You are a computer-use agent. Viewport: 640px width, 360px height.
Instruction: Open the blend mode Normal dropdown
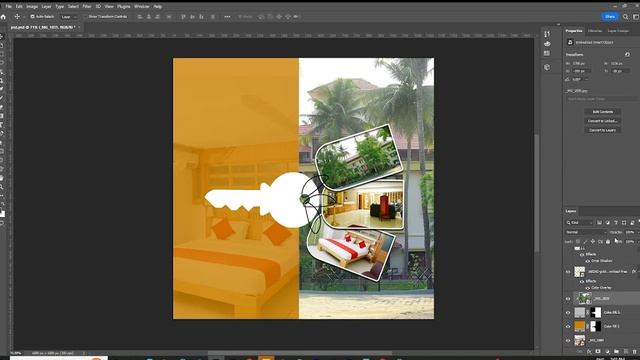tap(586, 232)
